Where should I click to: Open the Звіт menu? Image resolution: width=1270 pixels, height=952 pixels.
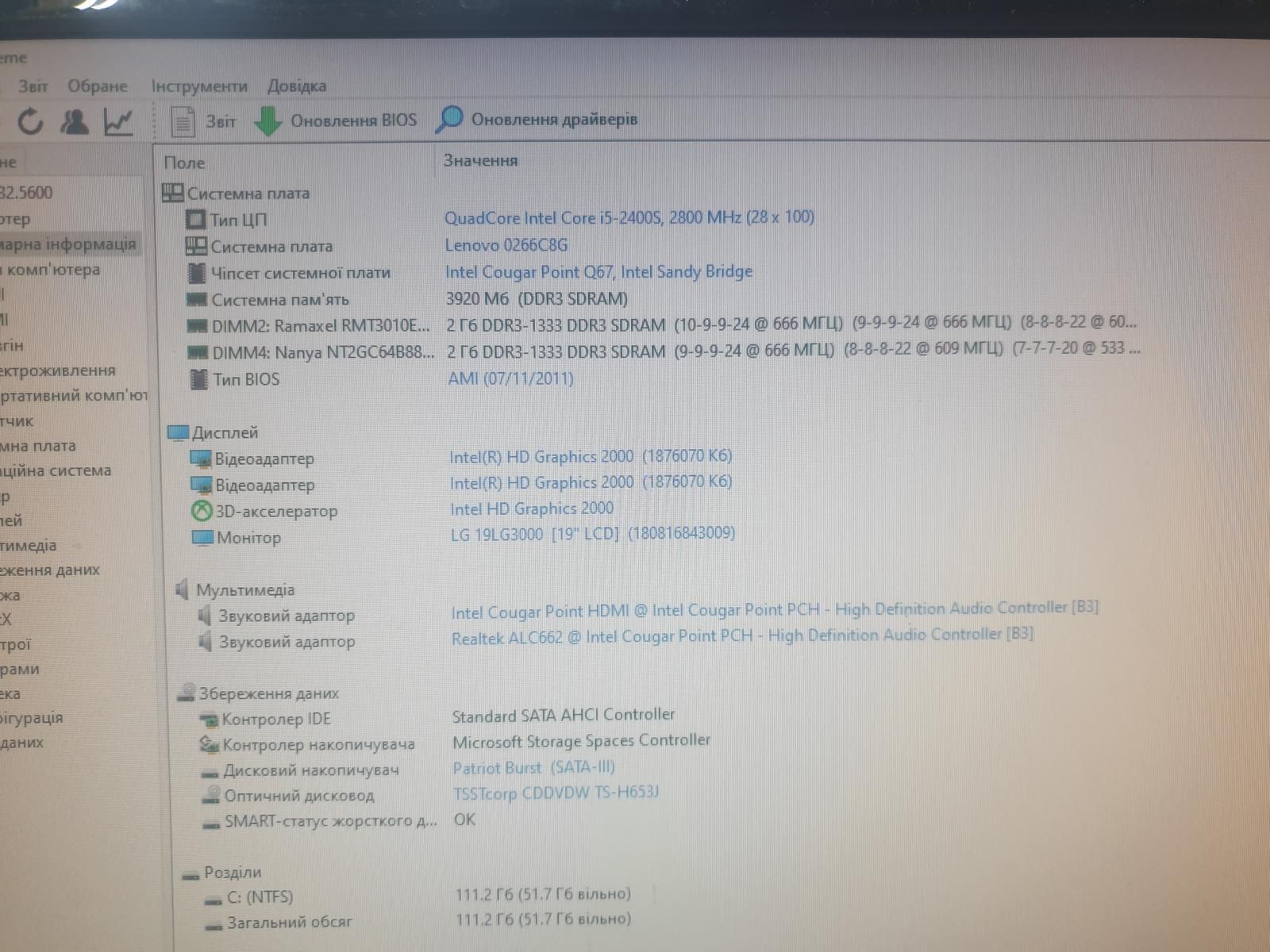(x=33, y=86)
